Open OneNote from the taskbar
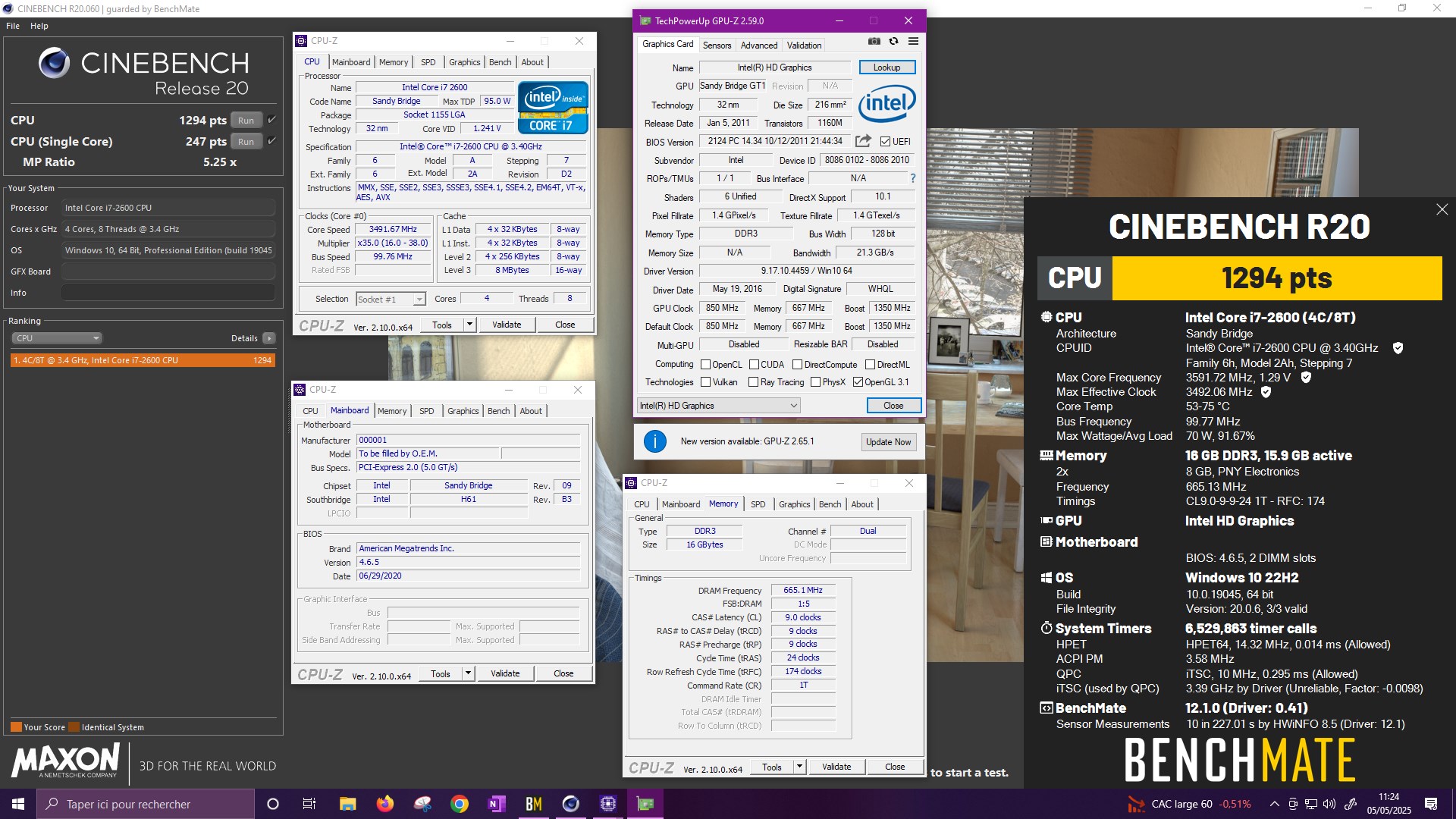 pyautogui.click(x=497, y=804)
